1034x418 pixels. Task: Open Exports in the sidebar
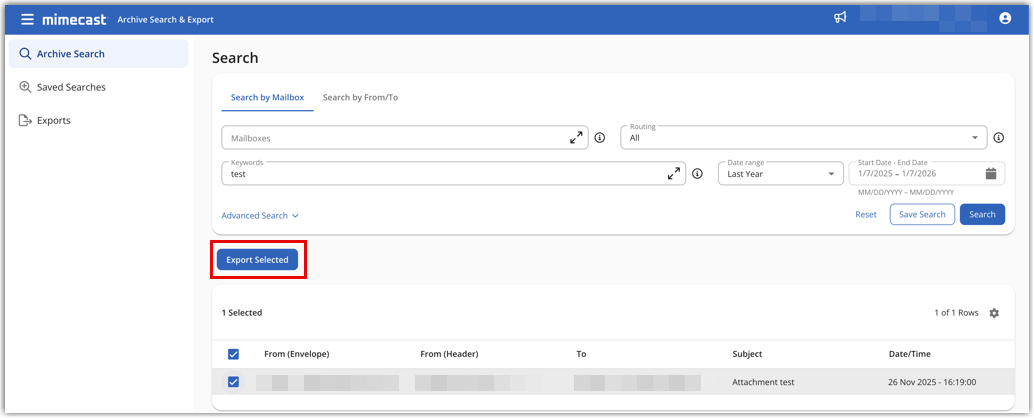point(53,120)
